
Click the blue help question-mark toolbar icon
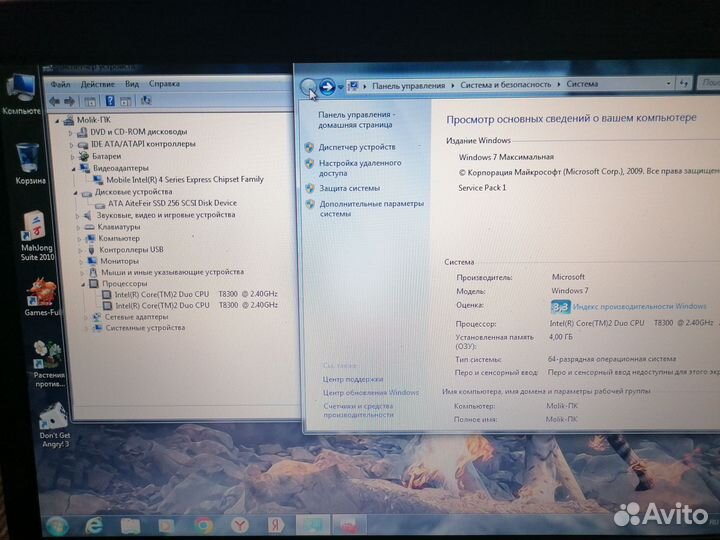[110, 101]
